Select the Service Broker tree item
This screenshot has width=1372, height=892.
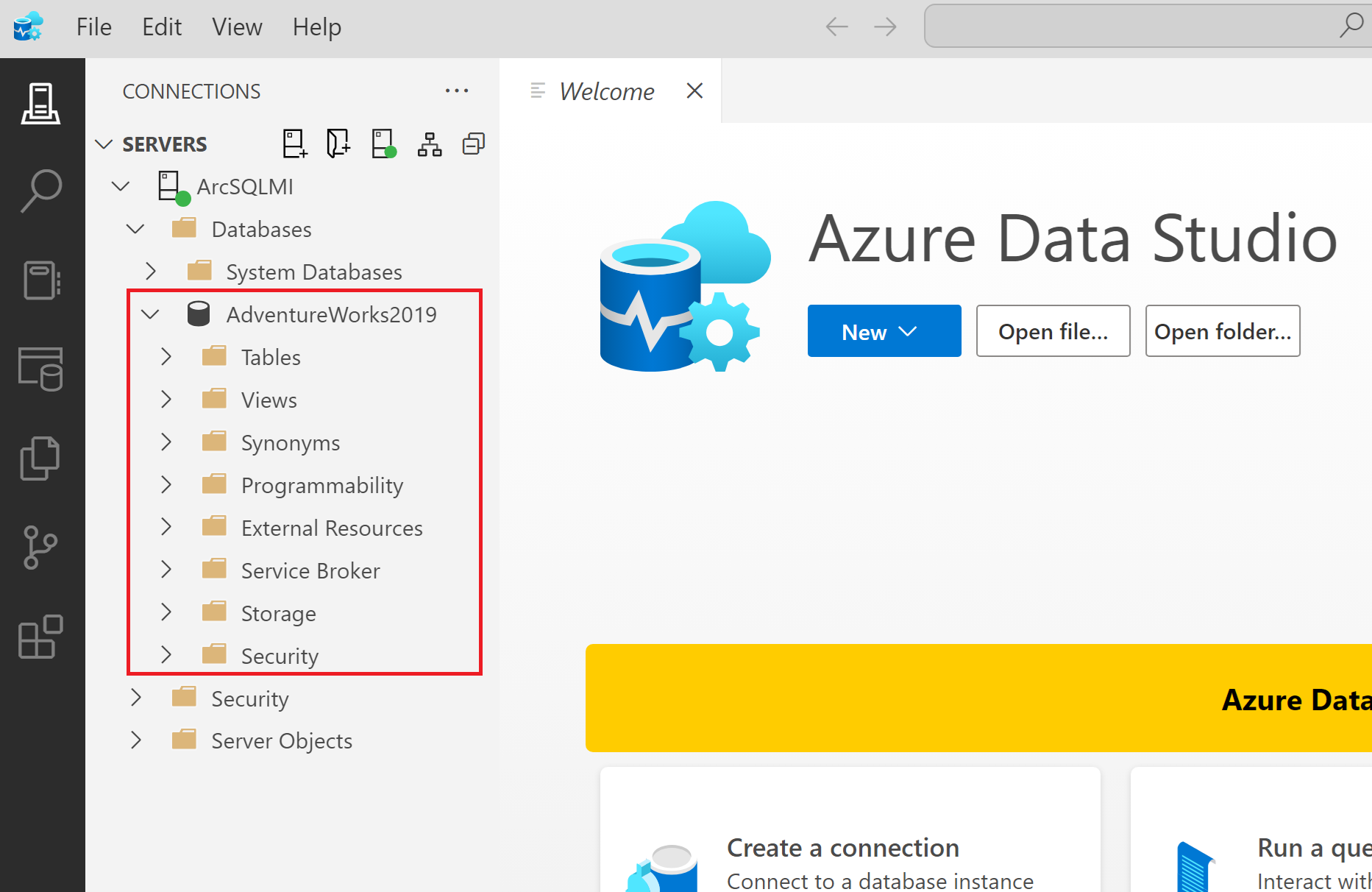point(310,571)
